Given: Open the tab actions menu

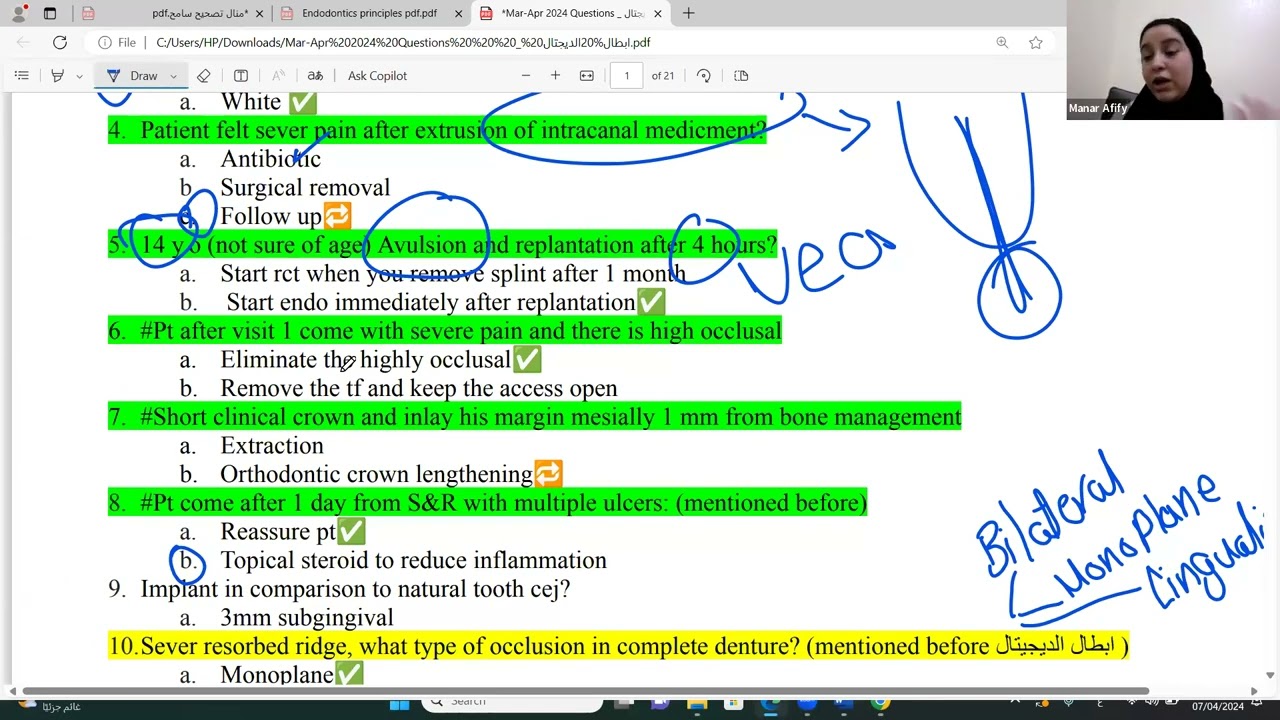Looking at the screenshot, I should 50,14.
